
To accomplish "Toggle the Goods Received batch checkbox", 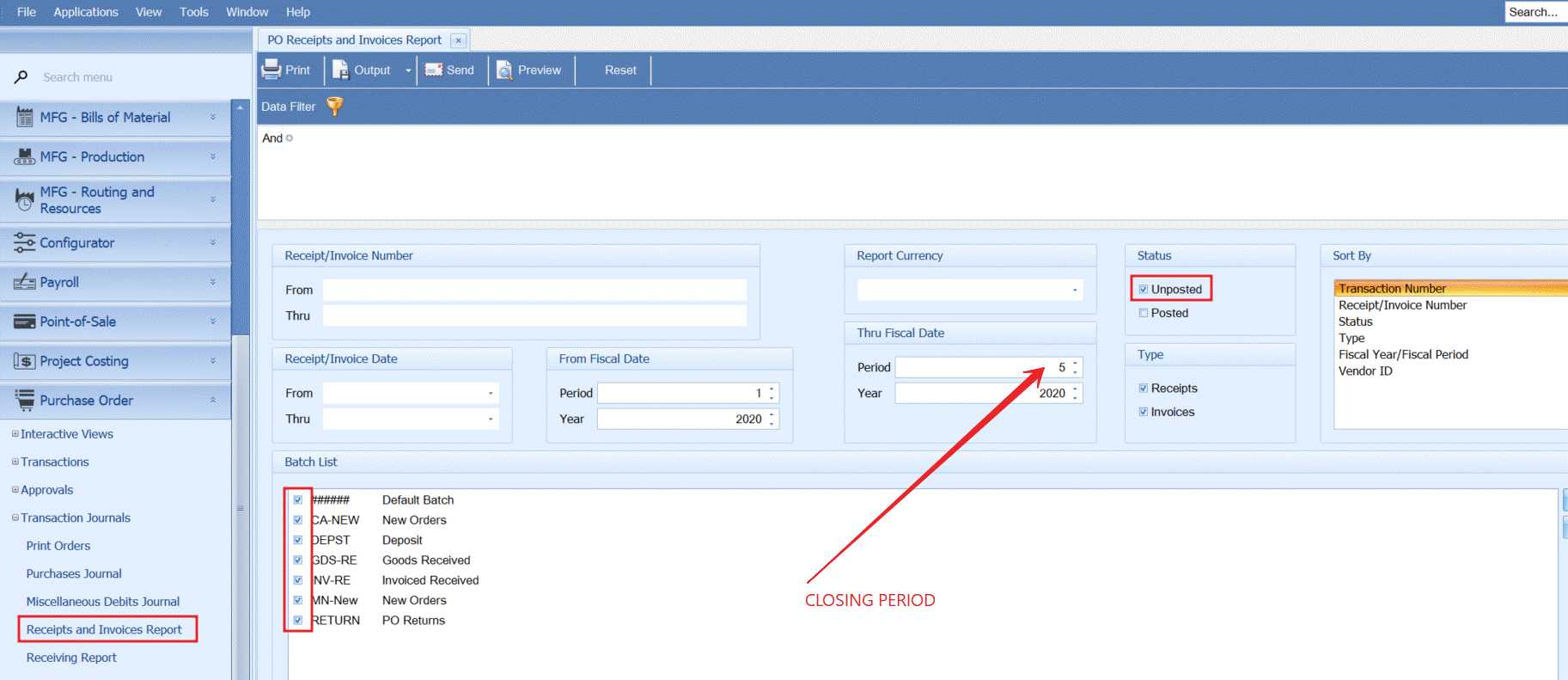I will pos(298,561).
